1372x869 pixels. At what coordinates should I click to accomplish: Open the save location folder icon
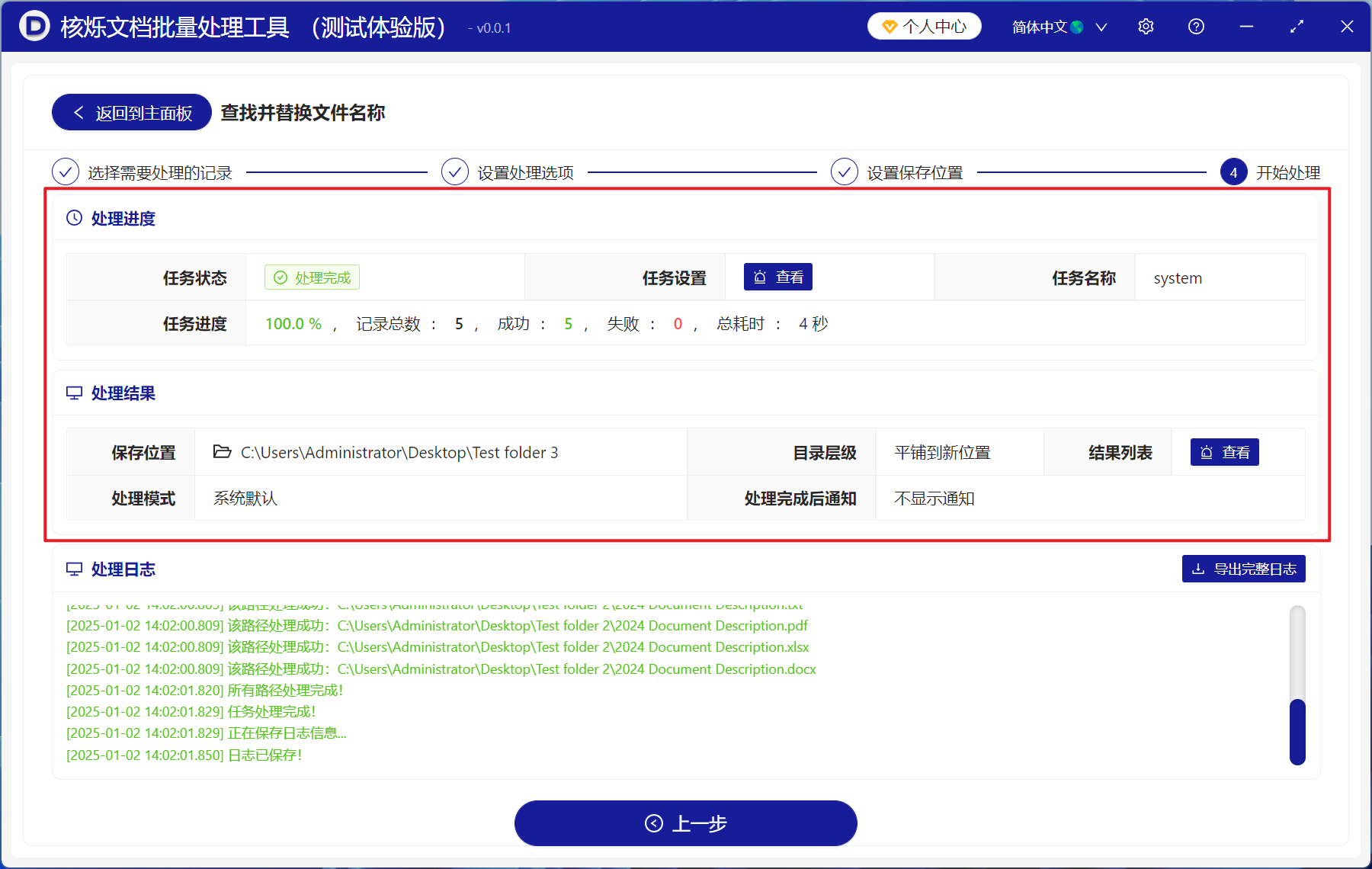click(222, 452)
